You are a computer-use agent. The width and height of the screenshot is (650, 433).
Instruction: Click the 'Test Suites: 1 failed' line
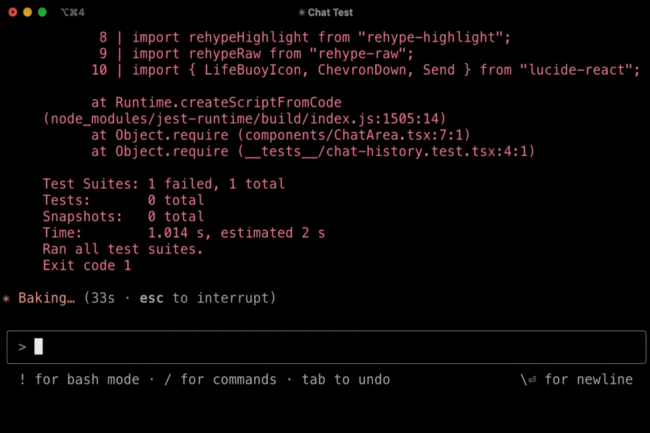[x=164, y=184]
